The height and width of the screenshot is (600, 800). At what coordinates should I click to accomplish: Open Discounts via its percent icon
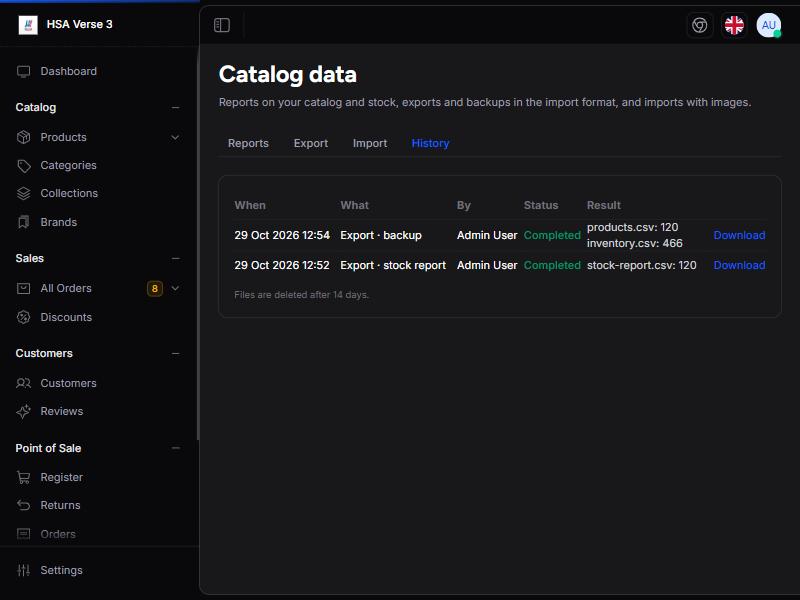click(x=23, y=317)
